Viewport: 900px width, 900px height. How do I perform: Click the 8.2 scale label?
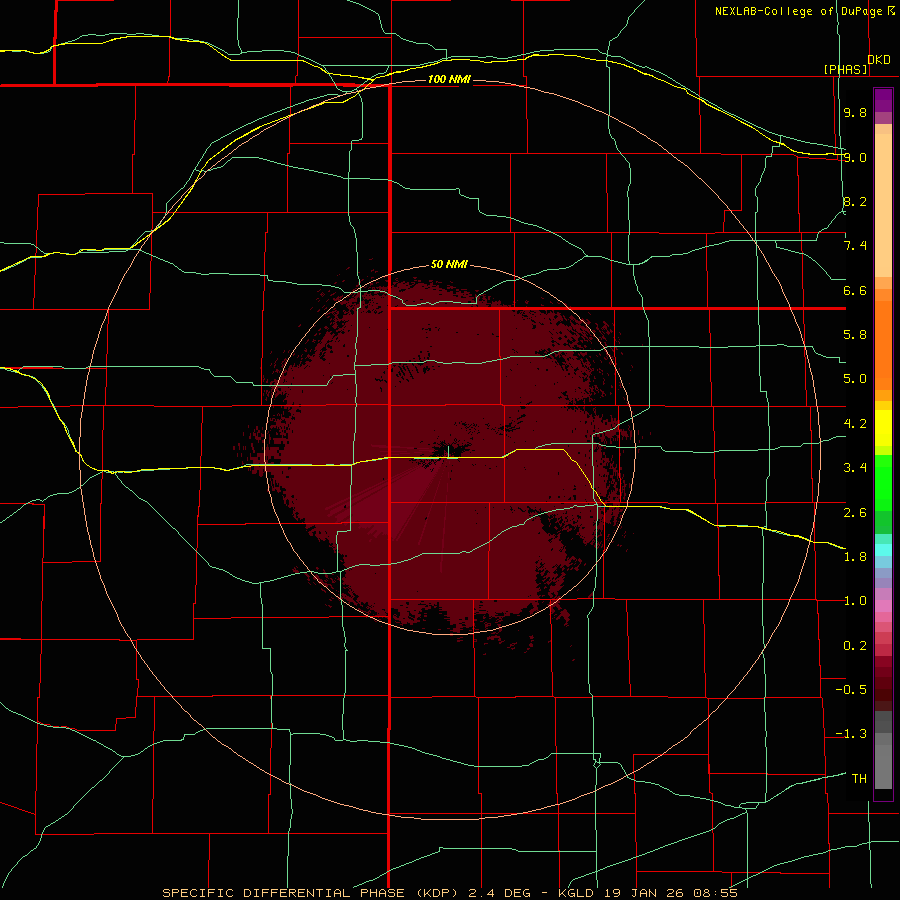(x=855, y=201)
